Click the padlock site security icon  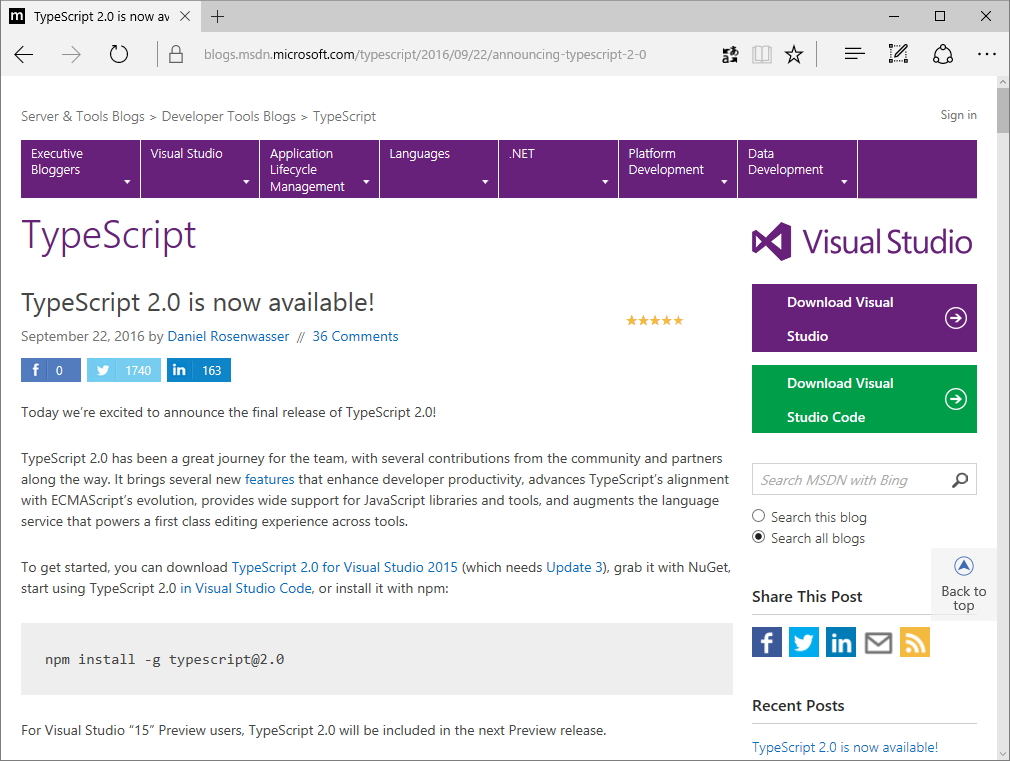pos(176,54)
